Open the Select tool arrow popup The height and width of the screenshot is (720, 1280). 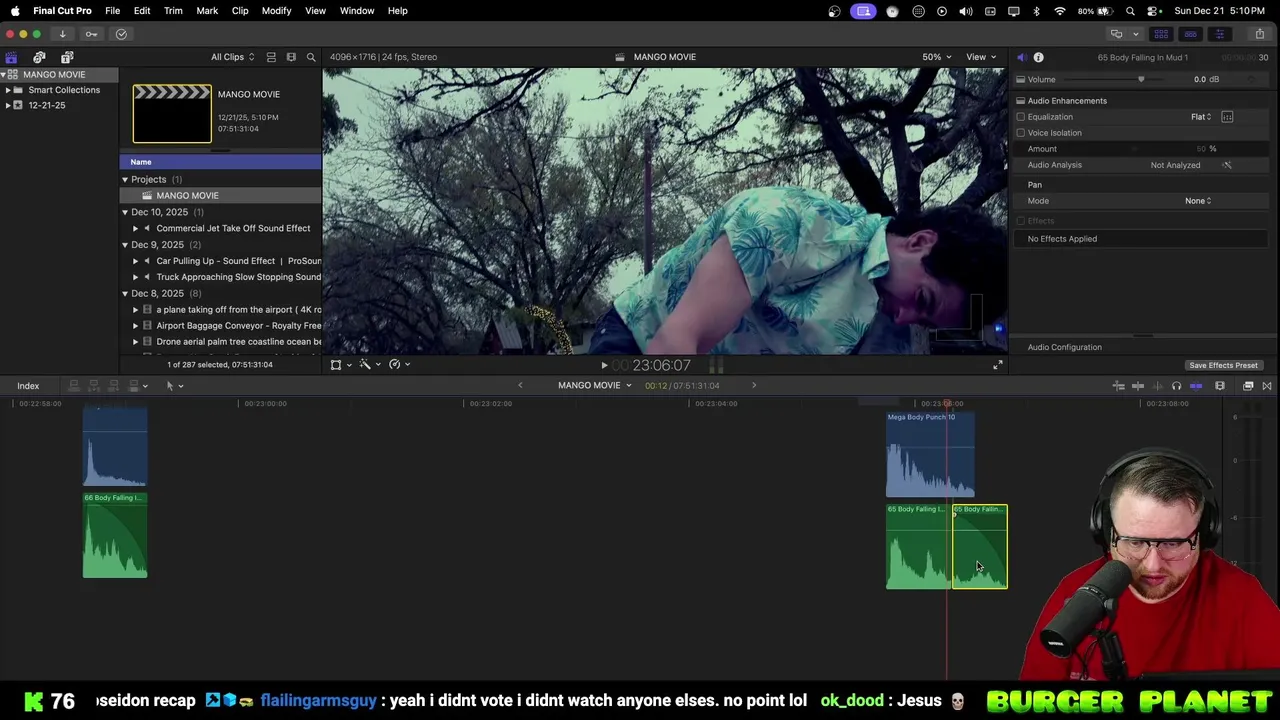pos(174,386)
